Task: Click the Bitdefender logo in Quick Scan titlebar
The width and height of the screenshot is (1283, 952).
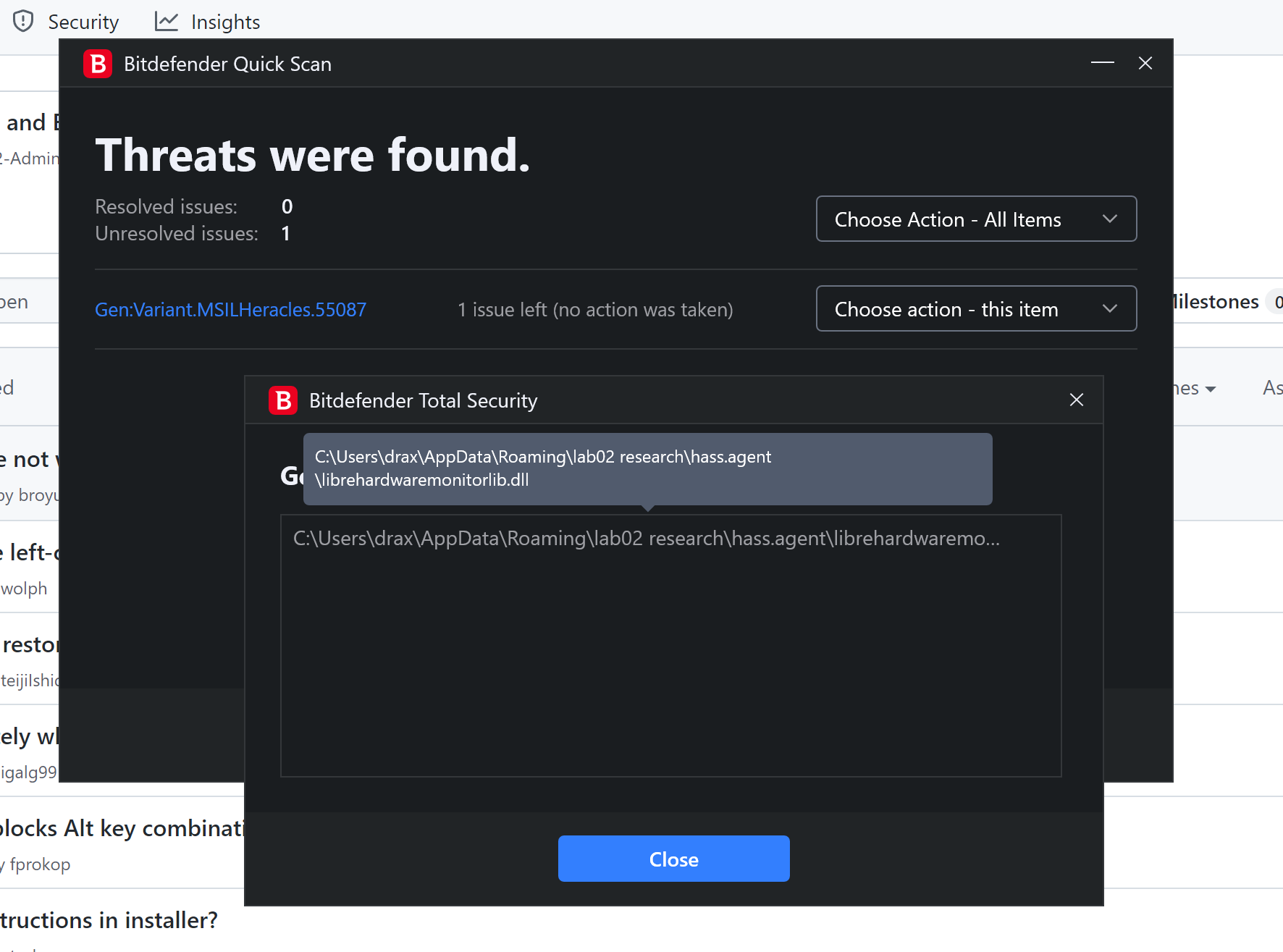Action: [98, 64]
